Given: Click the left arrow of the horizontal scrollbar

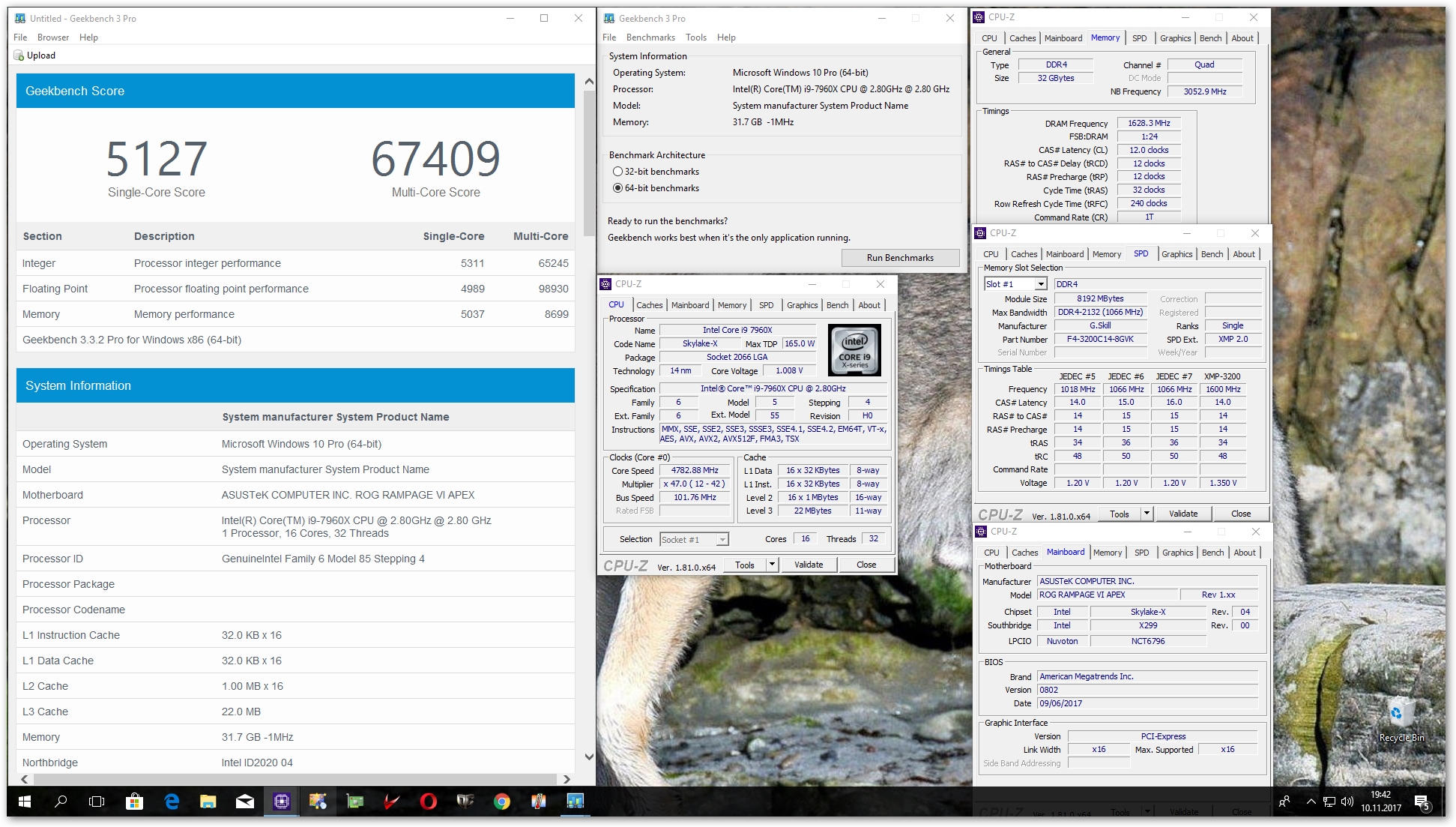Looking at the screenshot, I should click(24, 779).
